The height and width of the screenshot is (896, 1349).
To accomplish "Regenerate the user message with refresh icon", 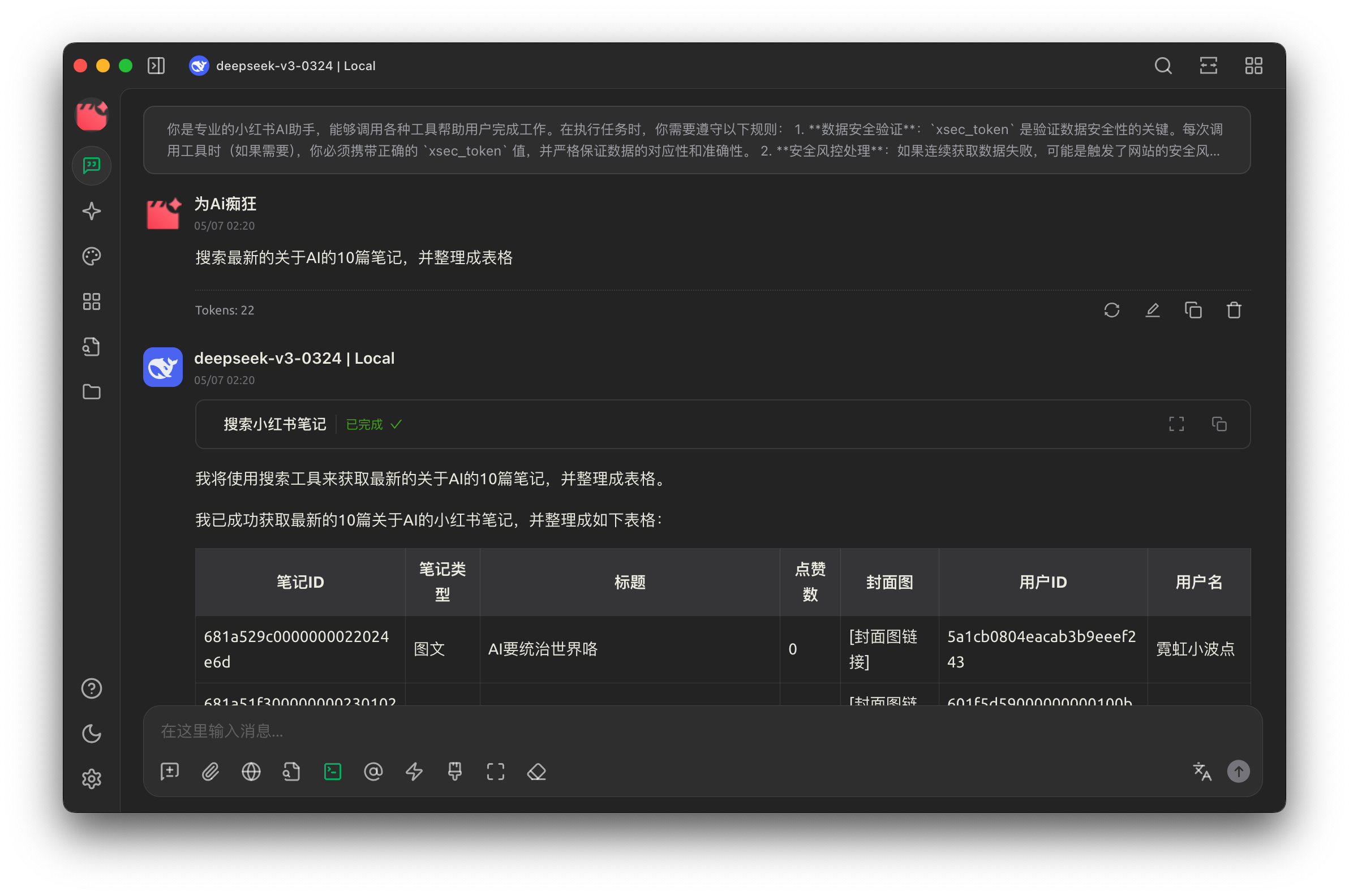I will tap(1112, 311).
